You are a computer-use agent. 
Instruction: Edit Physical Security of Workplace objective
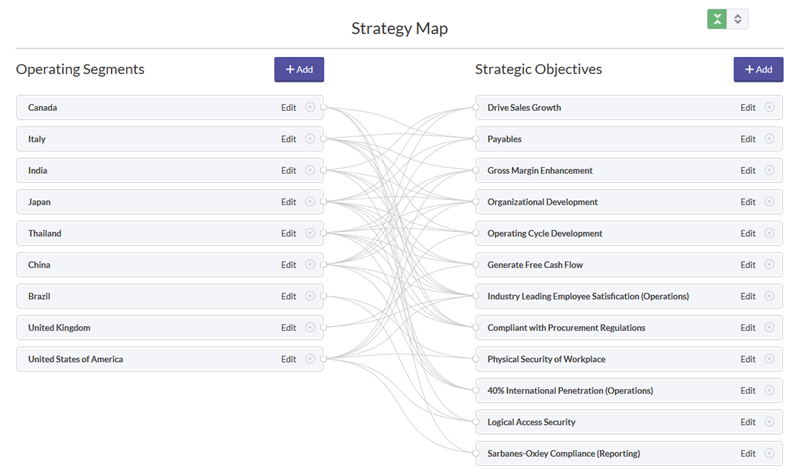[748, 359]
